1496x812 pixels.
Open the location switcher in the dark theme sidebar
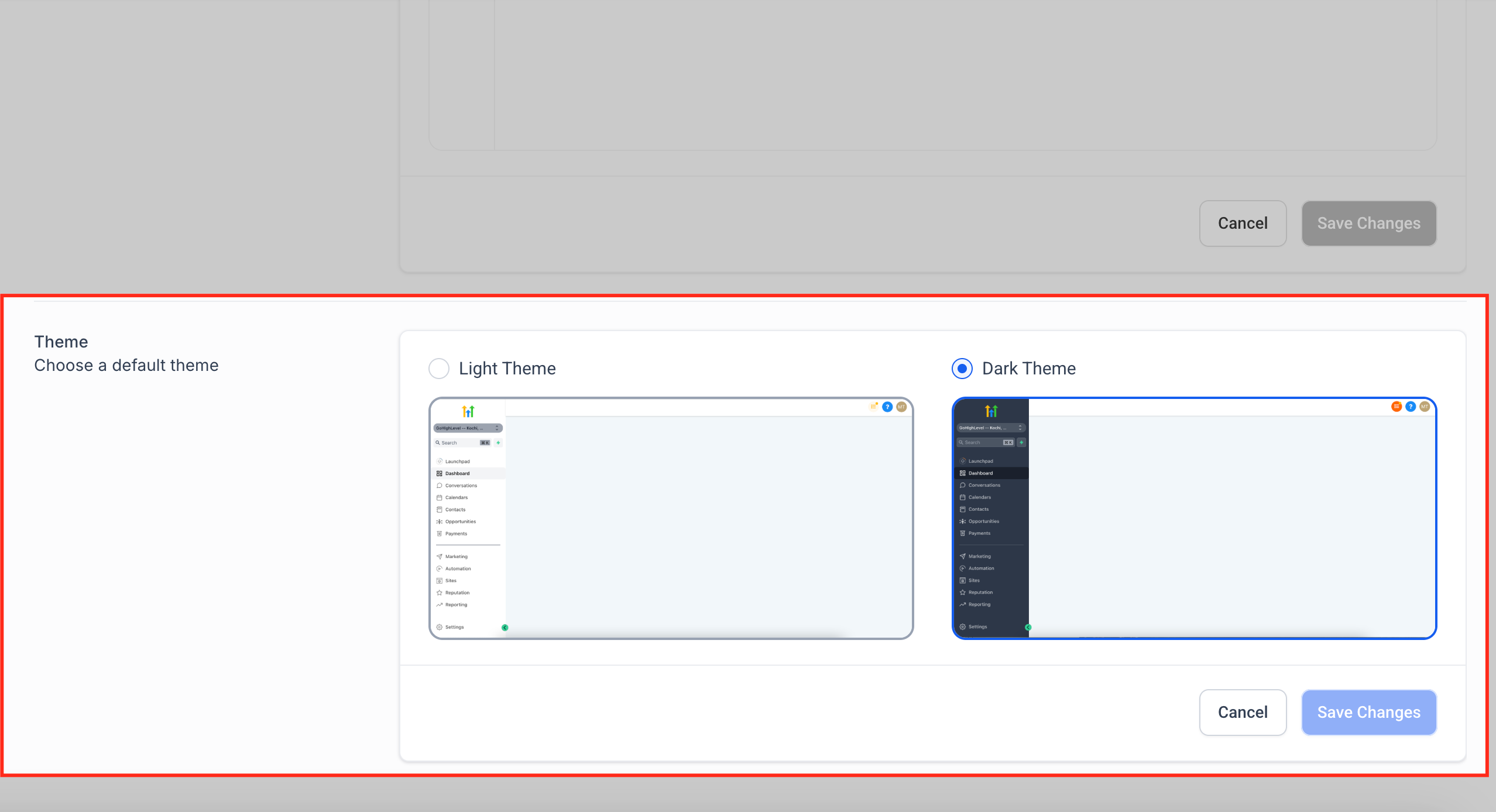tap(991, 428)
